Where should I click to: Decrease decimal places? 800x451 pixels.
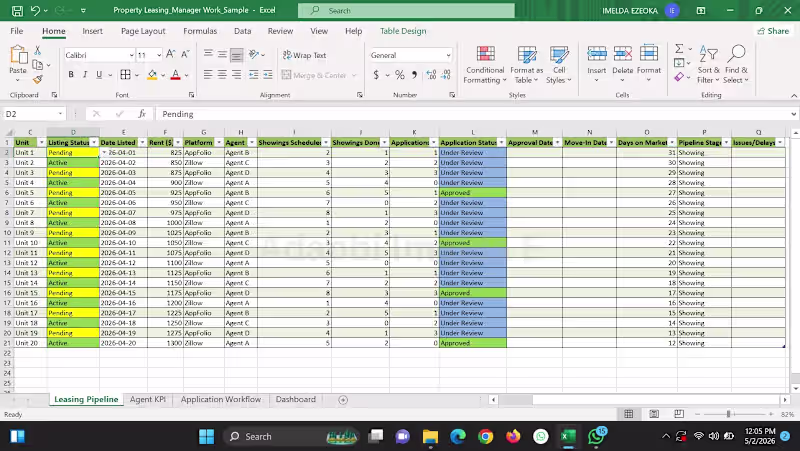pos(446,75)
